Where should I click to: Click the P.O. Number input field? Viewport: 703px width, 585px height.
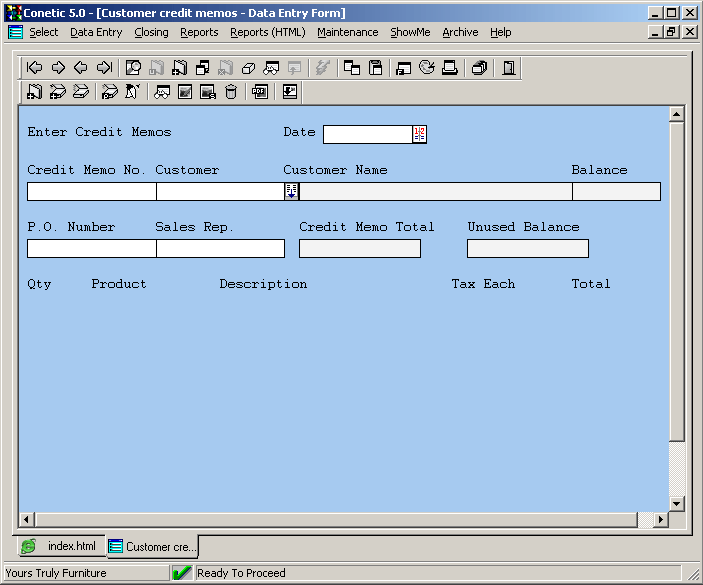tap(91, 248)
